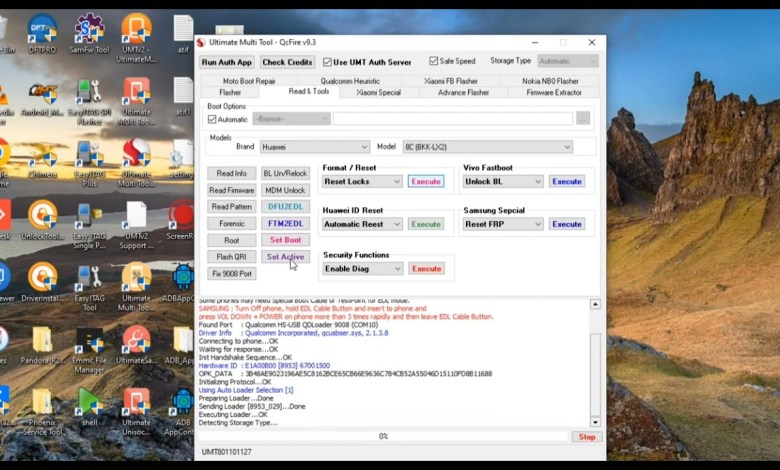
Task: Open the DFT PRO desktop icon
Action: 42,30
